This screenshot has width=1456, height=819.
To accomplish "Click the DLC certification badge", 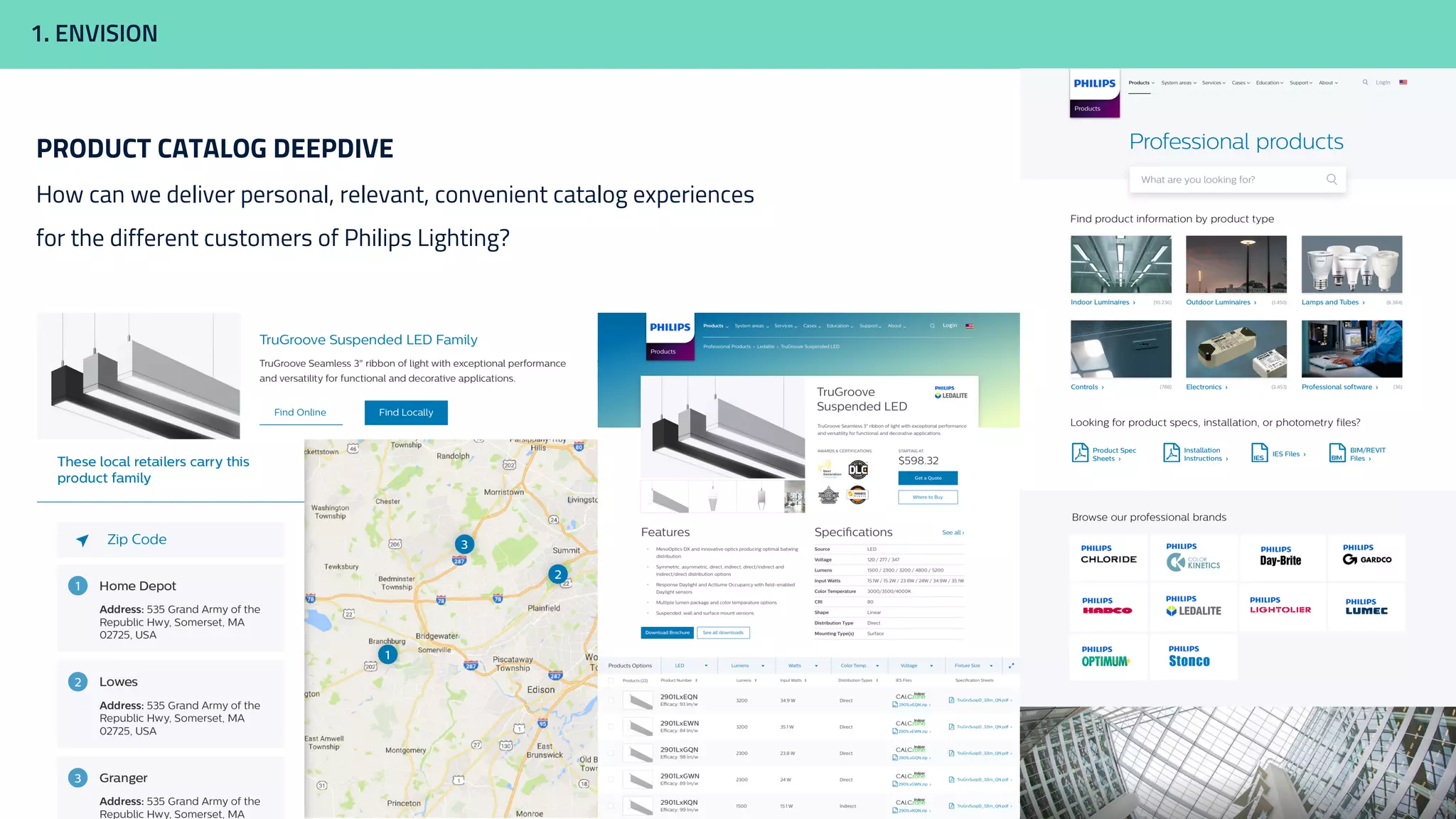I will (858, 469).
